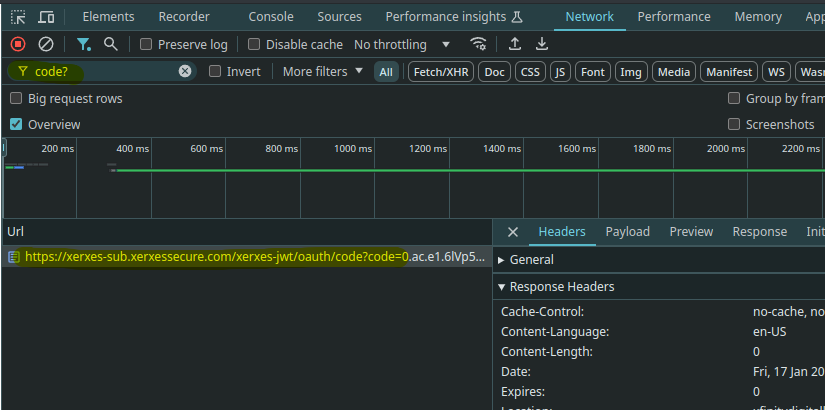Activate the inspect element picker icon
825x410 pixels.
18,17
